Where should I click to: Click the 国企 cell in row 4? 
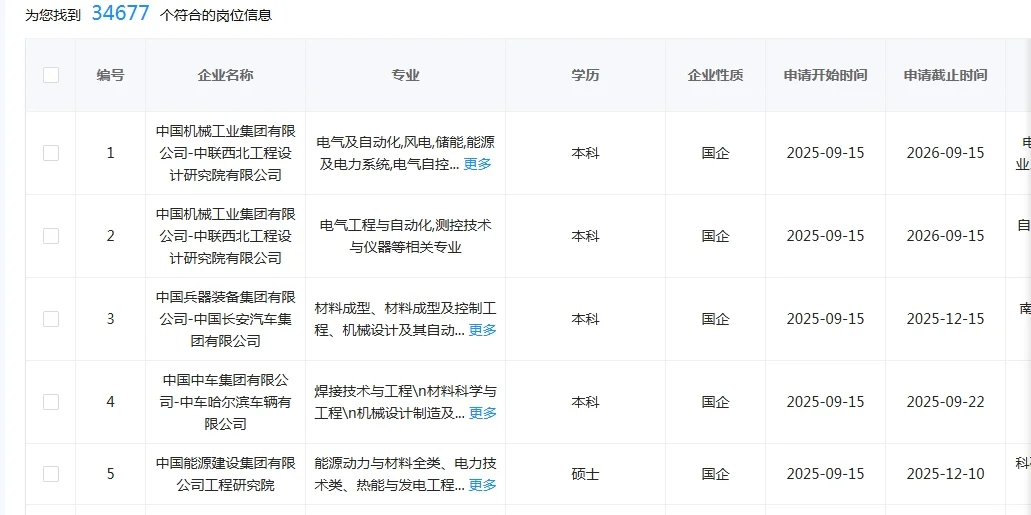click(x=715, y=401)
